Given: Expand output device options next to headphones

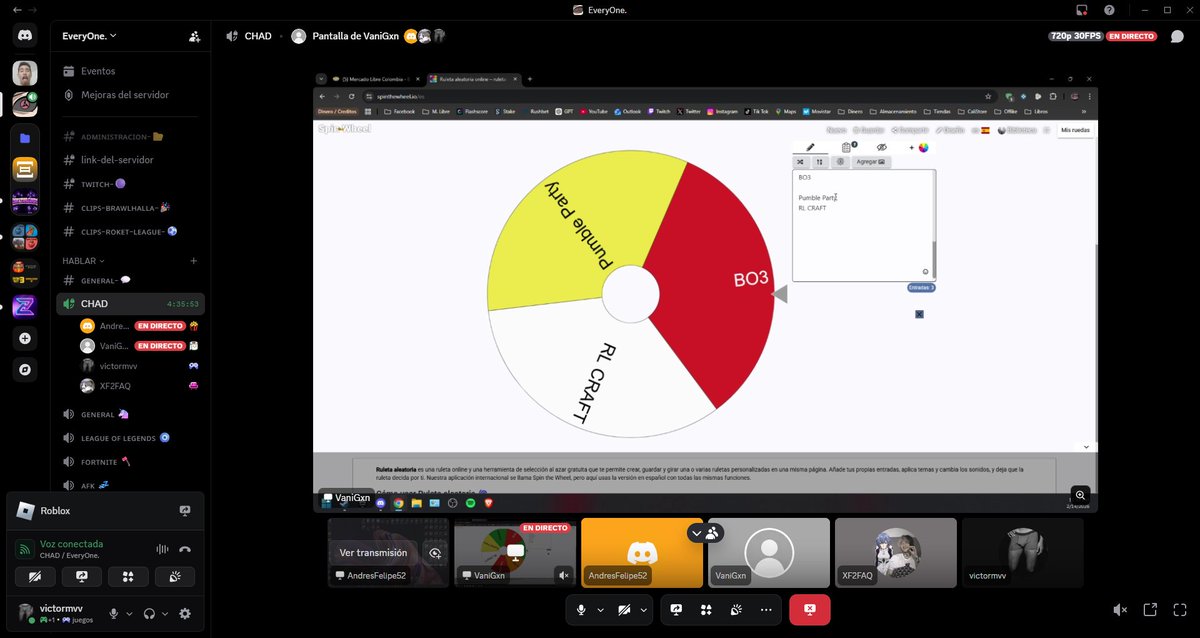Looking at the screenshot, I should point(164,614).
